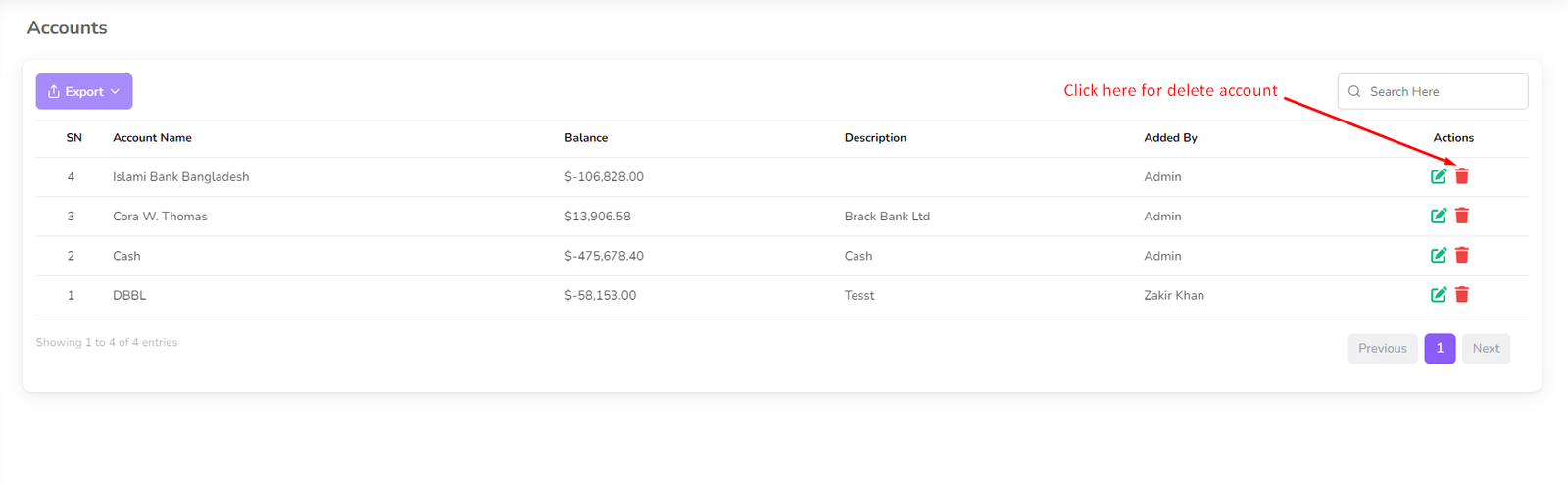Edit the Islami Bank Bangladesh account
Image resolution: width=1568 pixels, height=485 pixels.
coord(1438,176)
